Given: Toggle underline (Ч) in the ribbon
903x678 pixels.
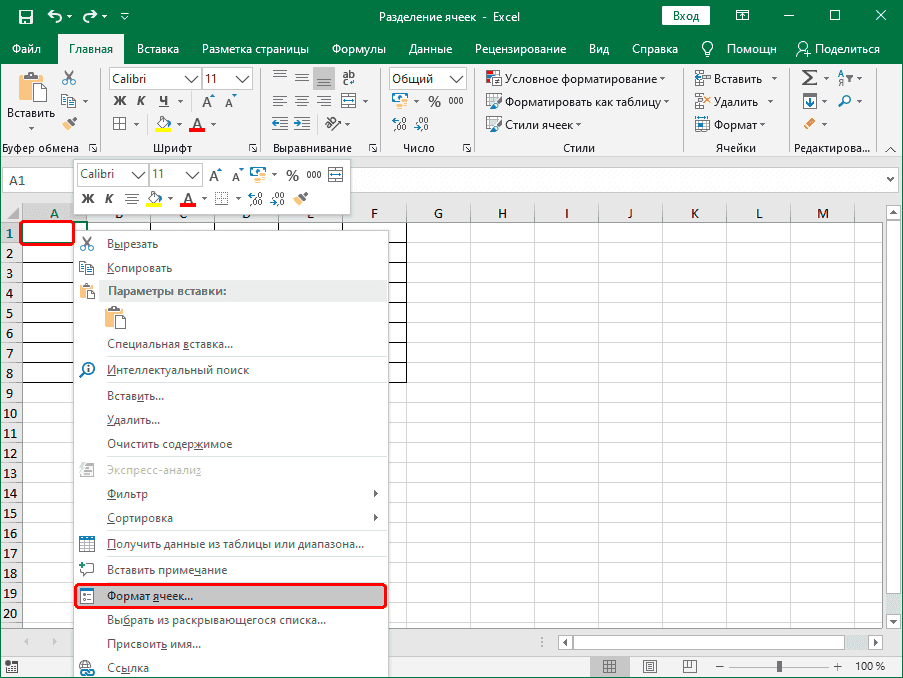Looking at the screenshot, I should click(162, 101).
